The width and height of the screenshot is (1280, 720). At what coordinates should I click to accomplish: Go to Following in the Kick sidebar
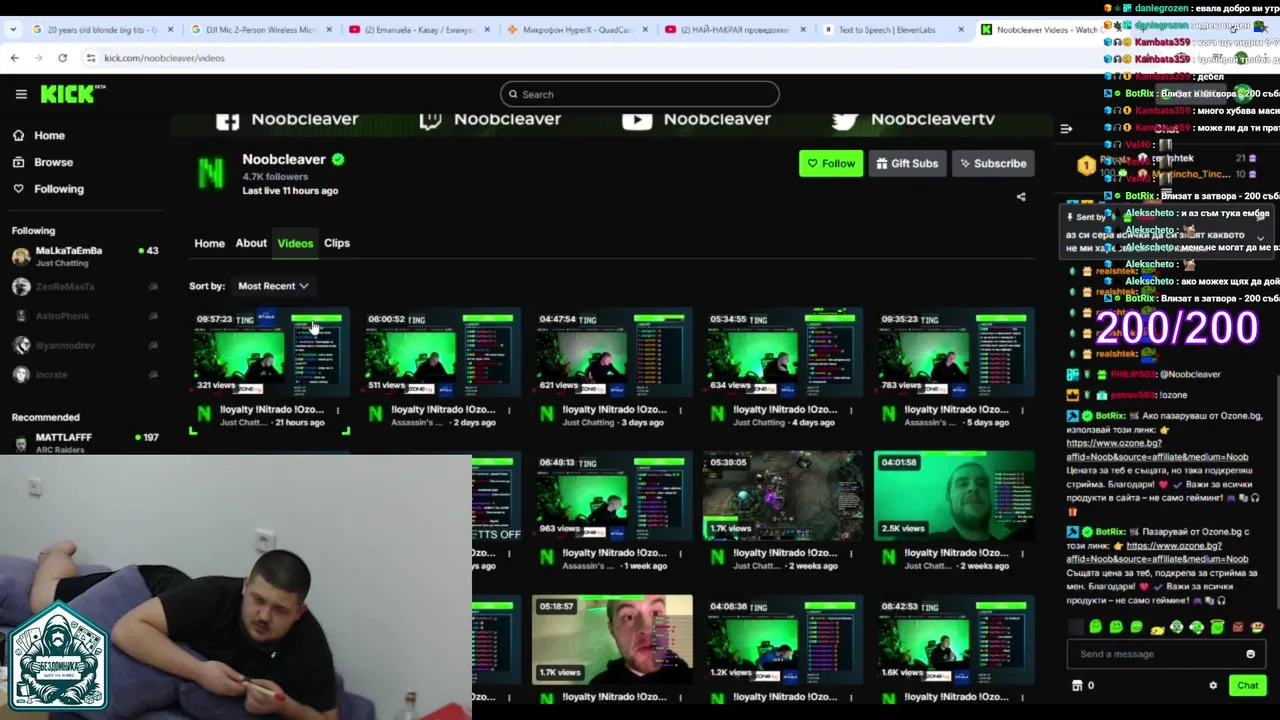tap(59, 189)
